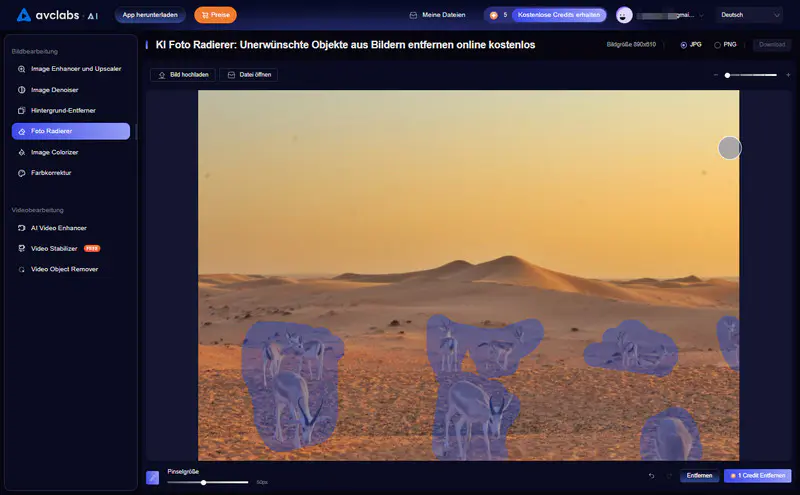Click the undo arrow icon

click(652, 476)
